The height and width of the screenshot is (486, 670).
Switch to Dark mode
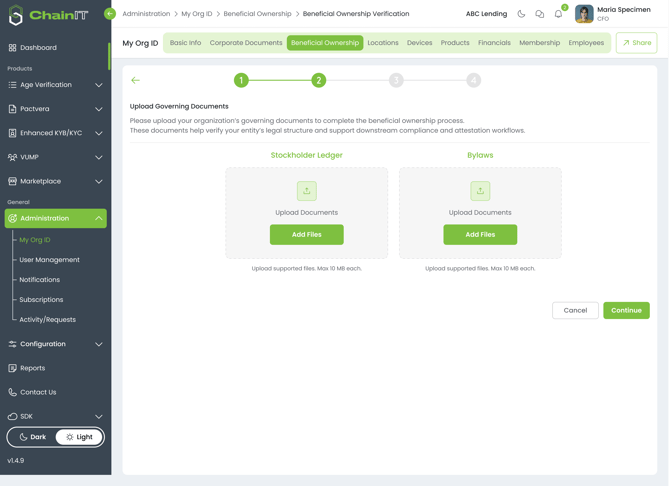[33, 437]
